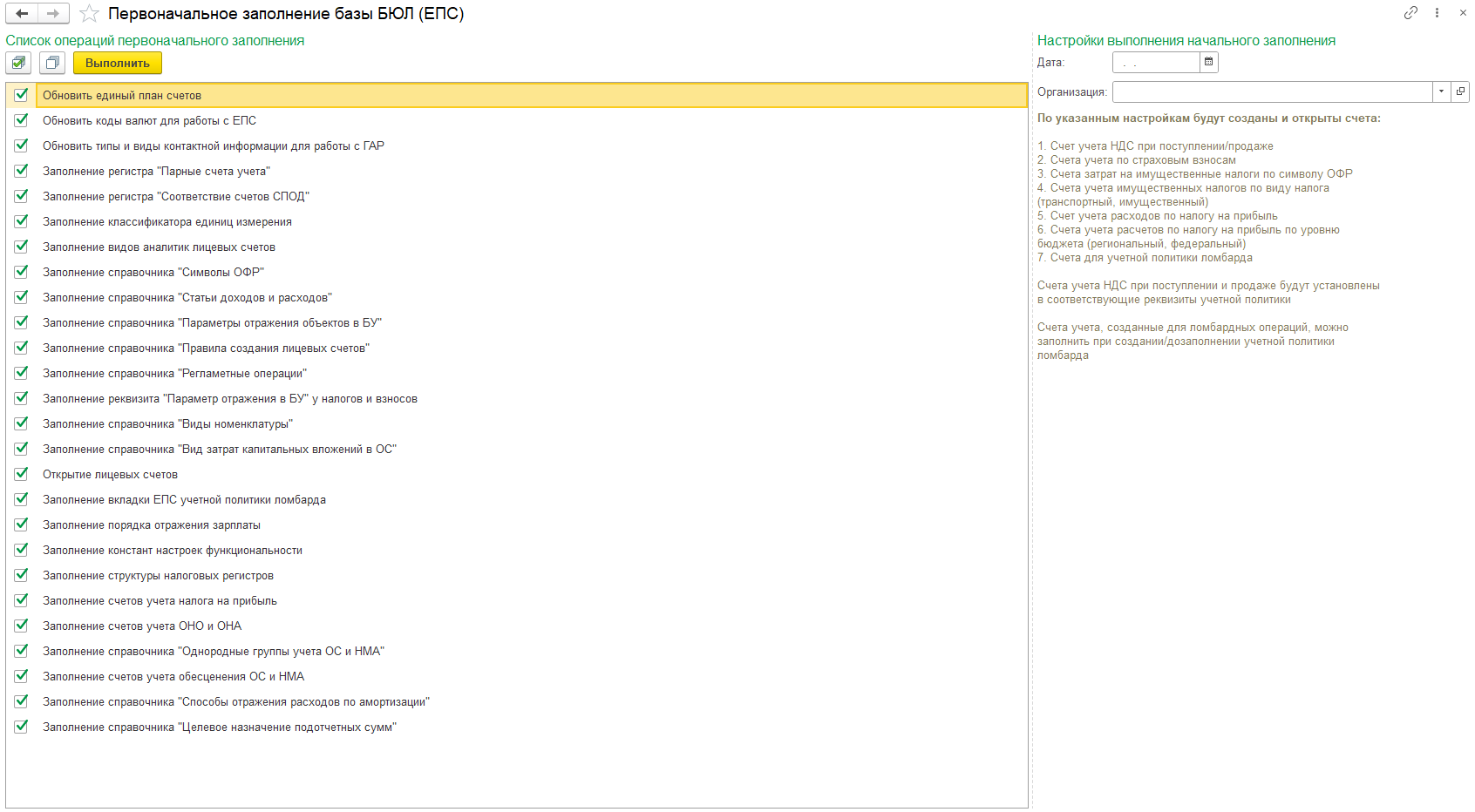Go forward with the right arrow button
The image size is (1475, 812).
click(53, 13)
